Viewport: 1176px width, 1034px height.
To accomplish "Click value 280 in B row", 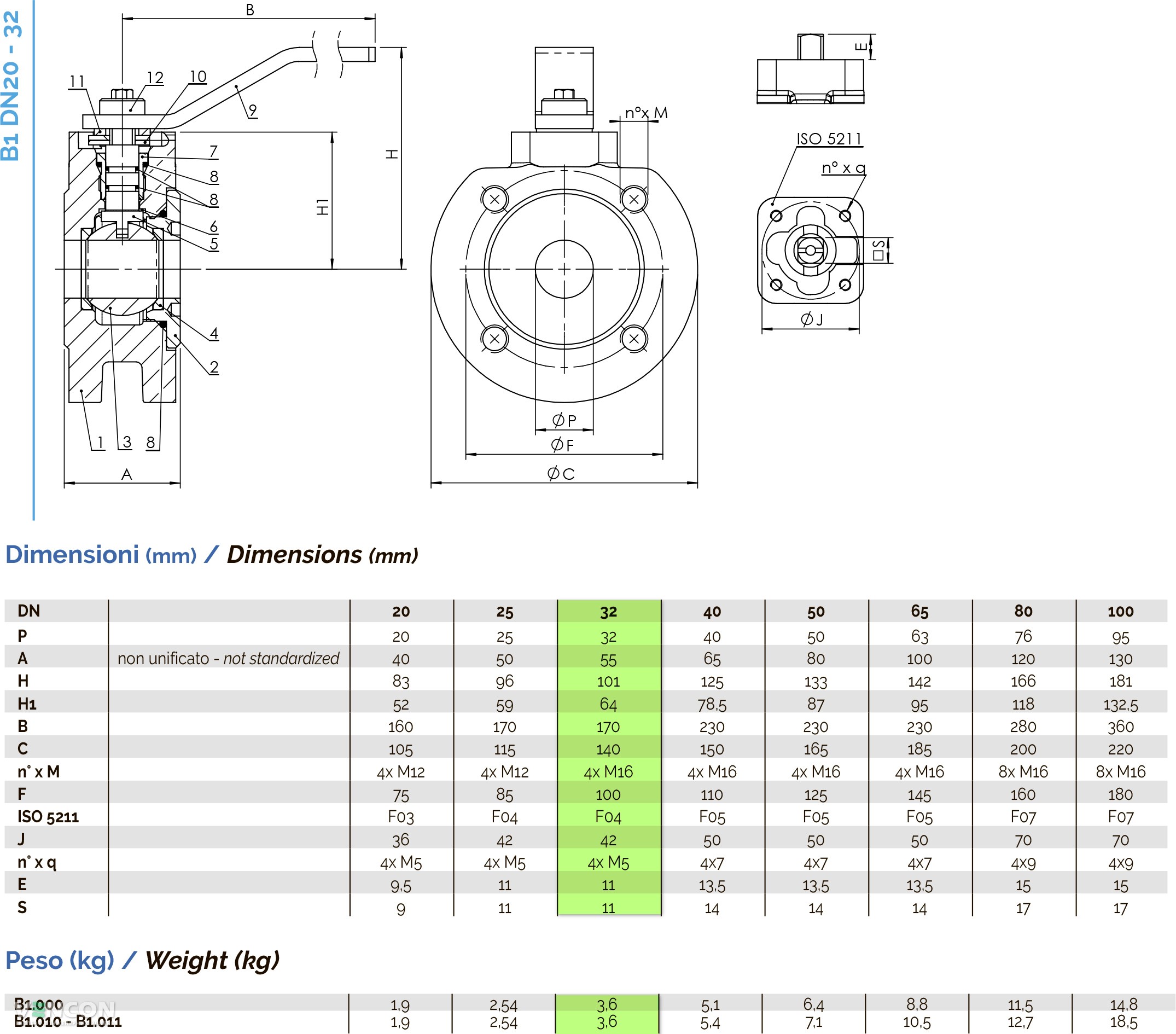I will coord(1023,726).
